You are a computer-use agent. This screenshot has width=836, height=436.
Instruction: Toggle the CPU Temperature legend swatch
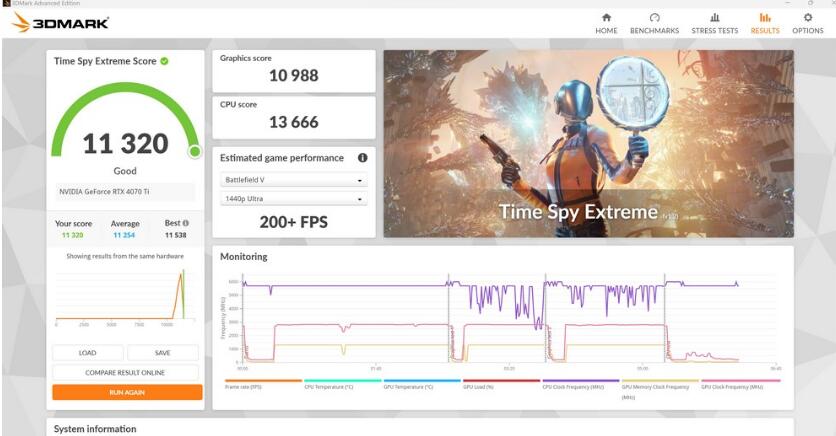[x=343, y=381]
